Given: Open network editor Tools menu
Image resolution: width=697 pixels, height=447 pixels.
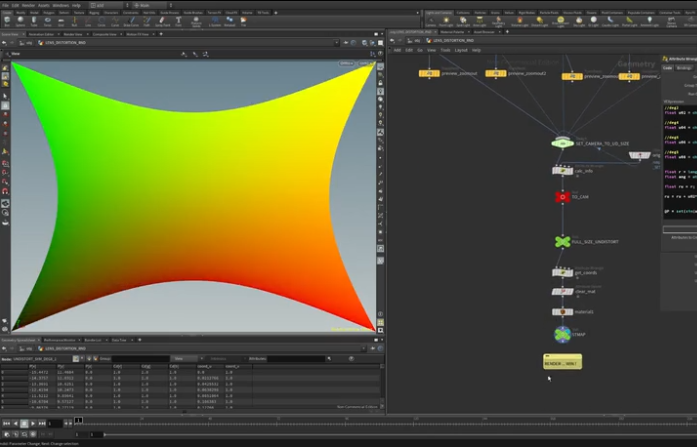Looking at the screenshot, I should coord(445,50).
